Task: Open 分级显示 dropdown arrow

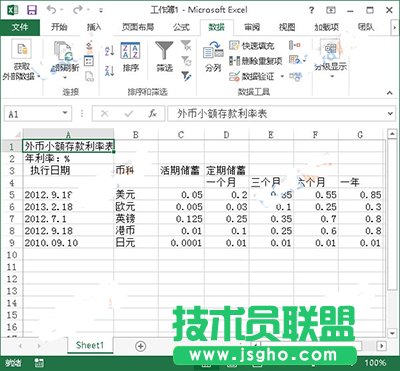Action: coord(332,76)
